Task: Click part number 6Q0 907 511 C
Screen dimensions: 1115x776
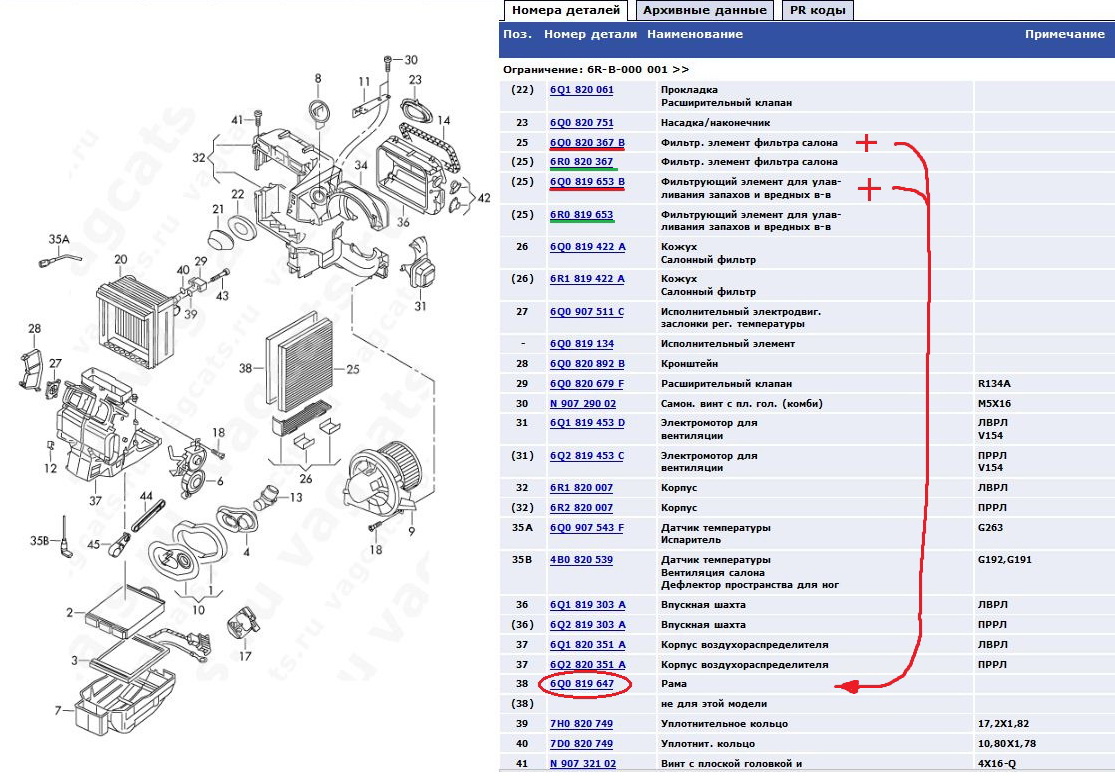Action: click(586, 312)
